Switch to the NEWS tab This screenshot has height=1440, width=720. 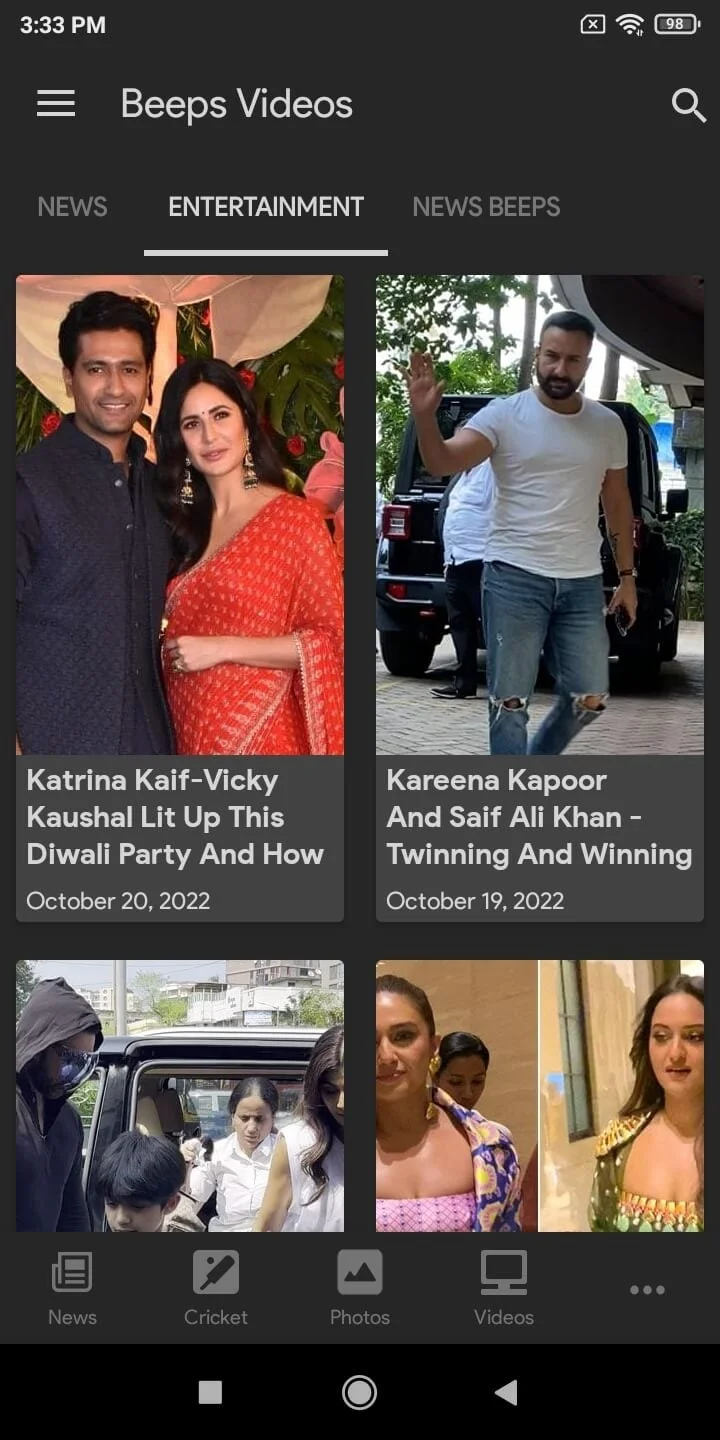[72, 207]
